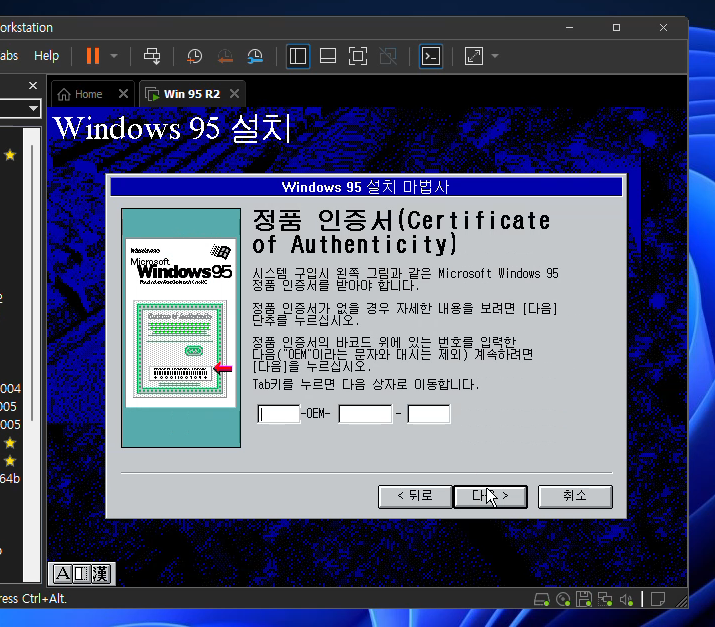Toggle the console view icon
The height and width of the screenshot is (627, 715).
click(430, 56)
